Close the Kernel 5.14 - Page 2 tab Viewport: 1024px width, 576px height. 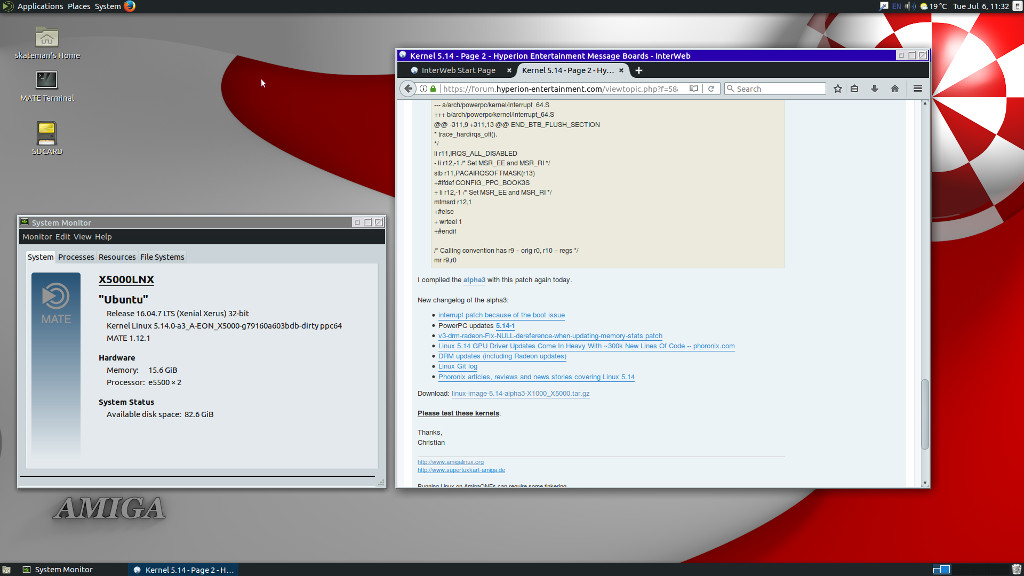(x=621, y=71)
